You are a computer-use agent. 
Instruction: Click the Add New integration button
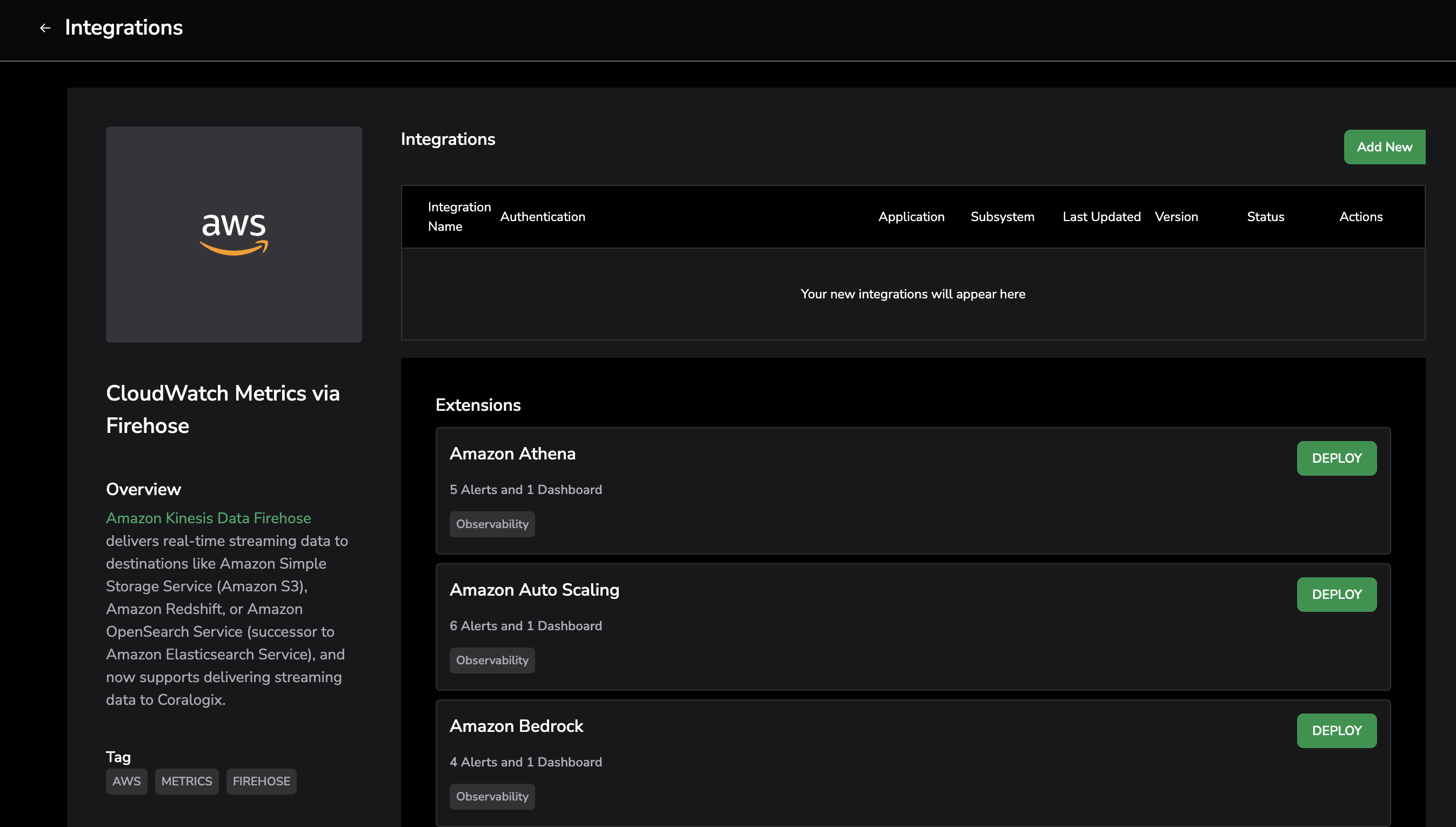[x=1384, y=147]
